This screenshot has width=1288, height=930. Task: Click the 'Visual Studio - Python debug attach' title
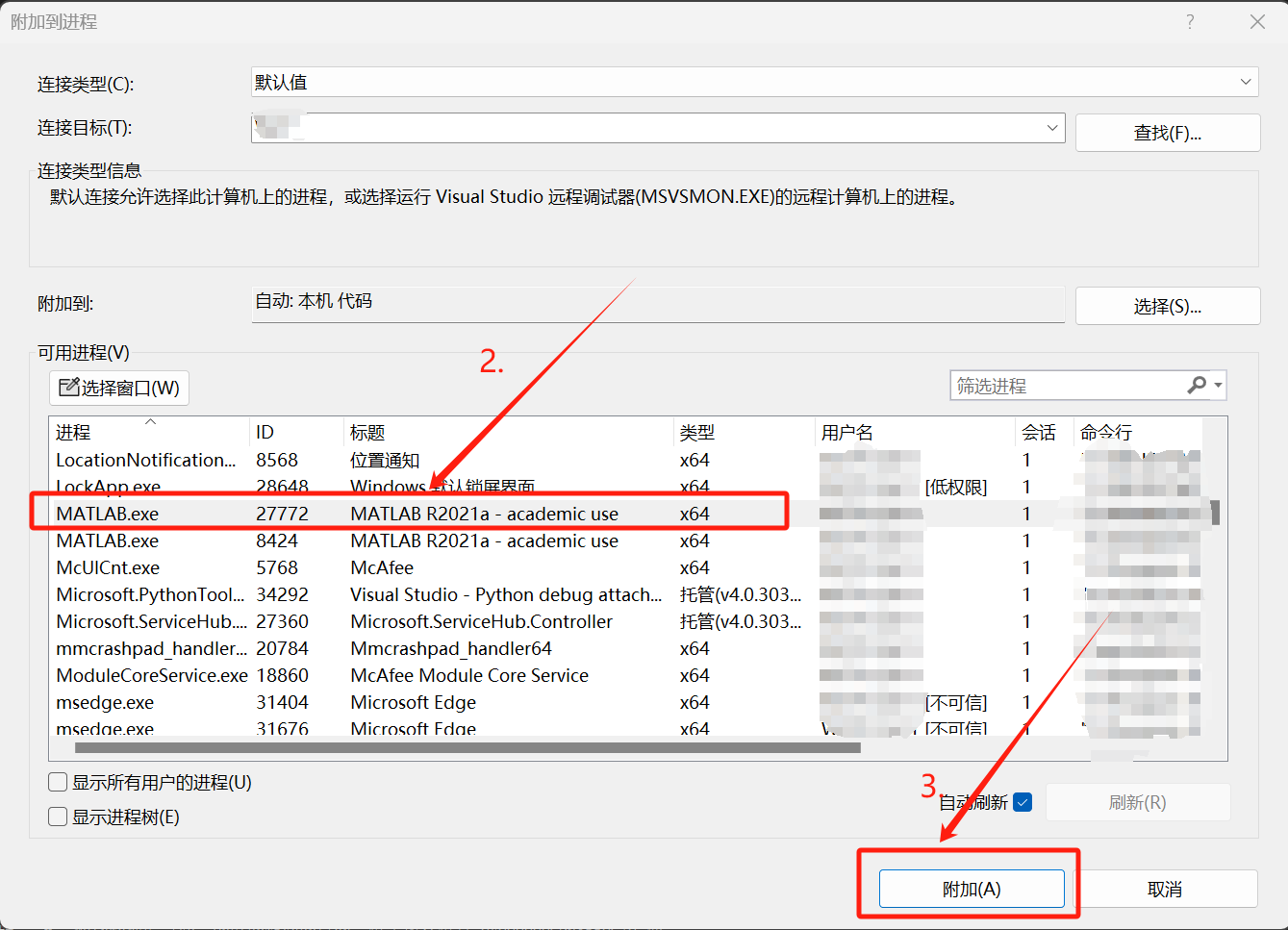pos(506,594)
